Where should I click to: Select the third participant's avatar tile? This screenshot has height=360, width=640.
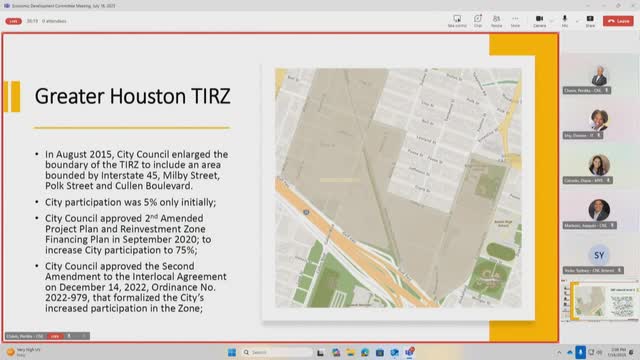pyautogui.click(x=599, y=165)
